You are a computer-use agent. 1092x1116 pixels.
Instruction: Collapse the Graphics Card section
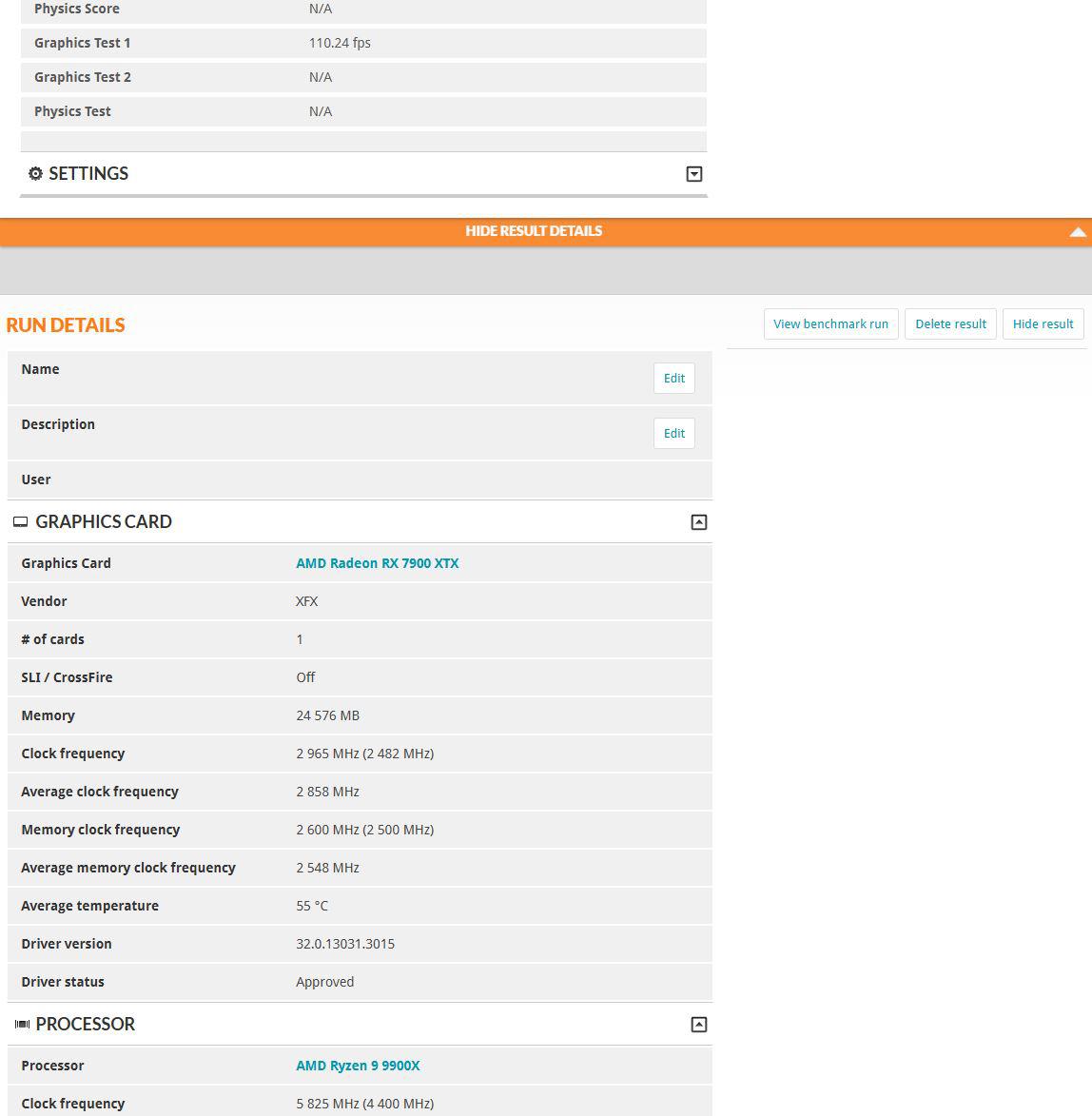[x=699, y=522]
